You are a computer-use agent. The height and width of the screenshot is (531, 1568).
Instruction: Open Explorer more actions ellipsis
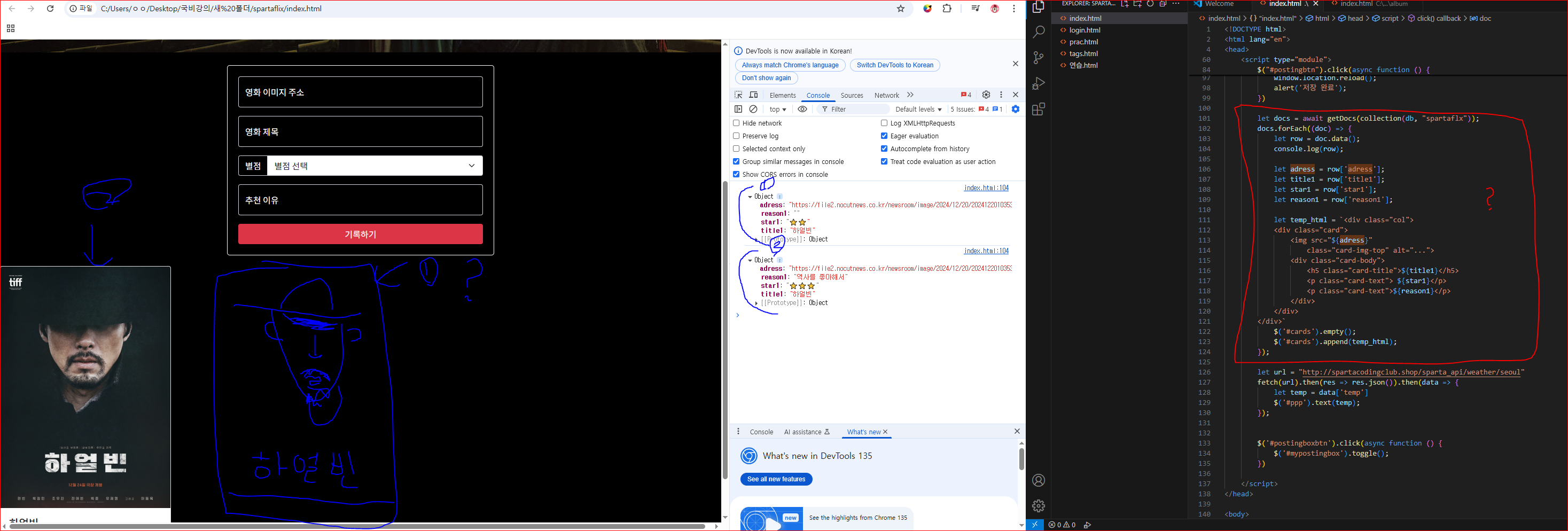[x=1176, y=4]
